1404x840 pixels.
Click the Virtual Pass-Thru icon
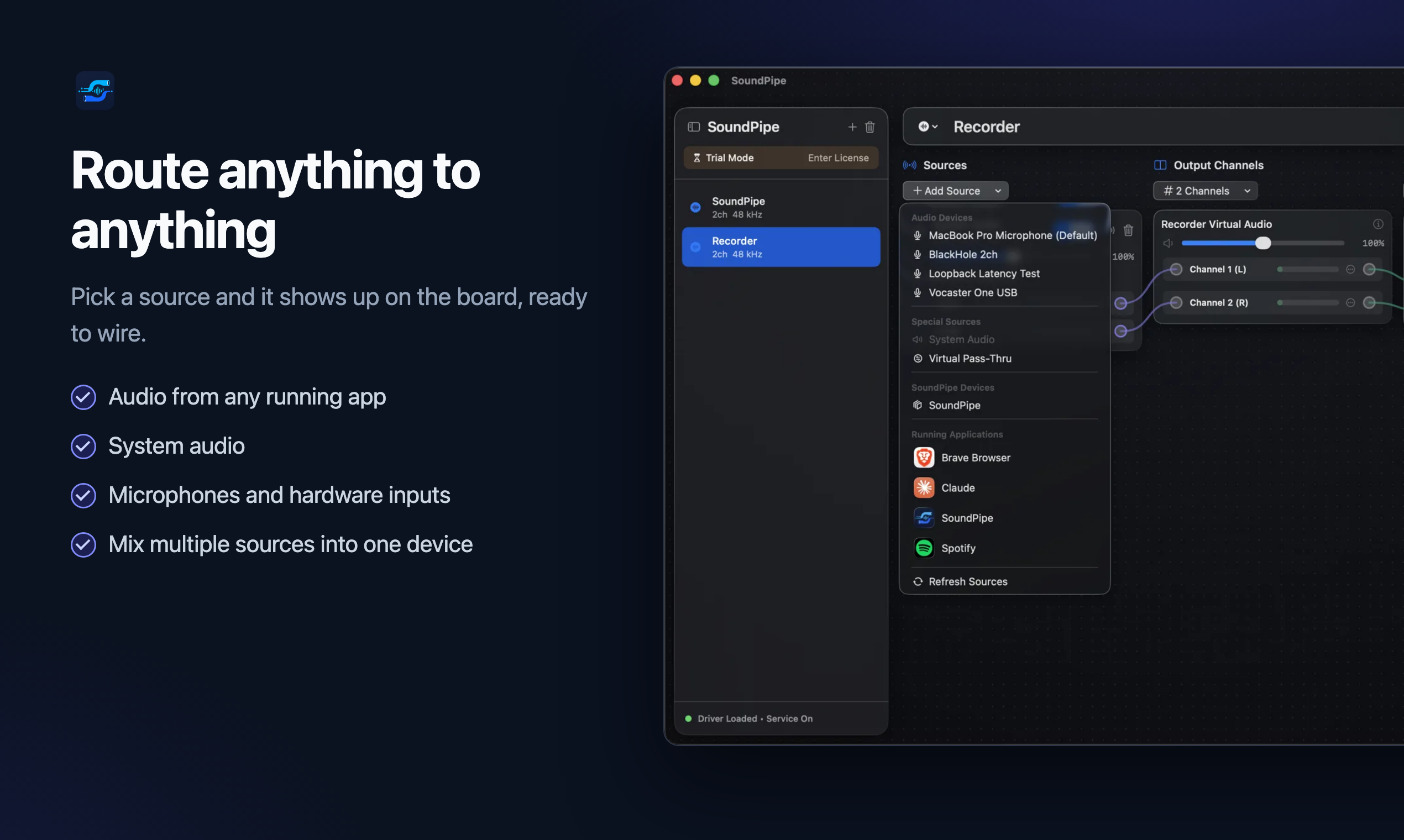918,358
